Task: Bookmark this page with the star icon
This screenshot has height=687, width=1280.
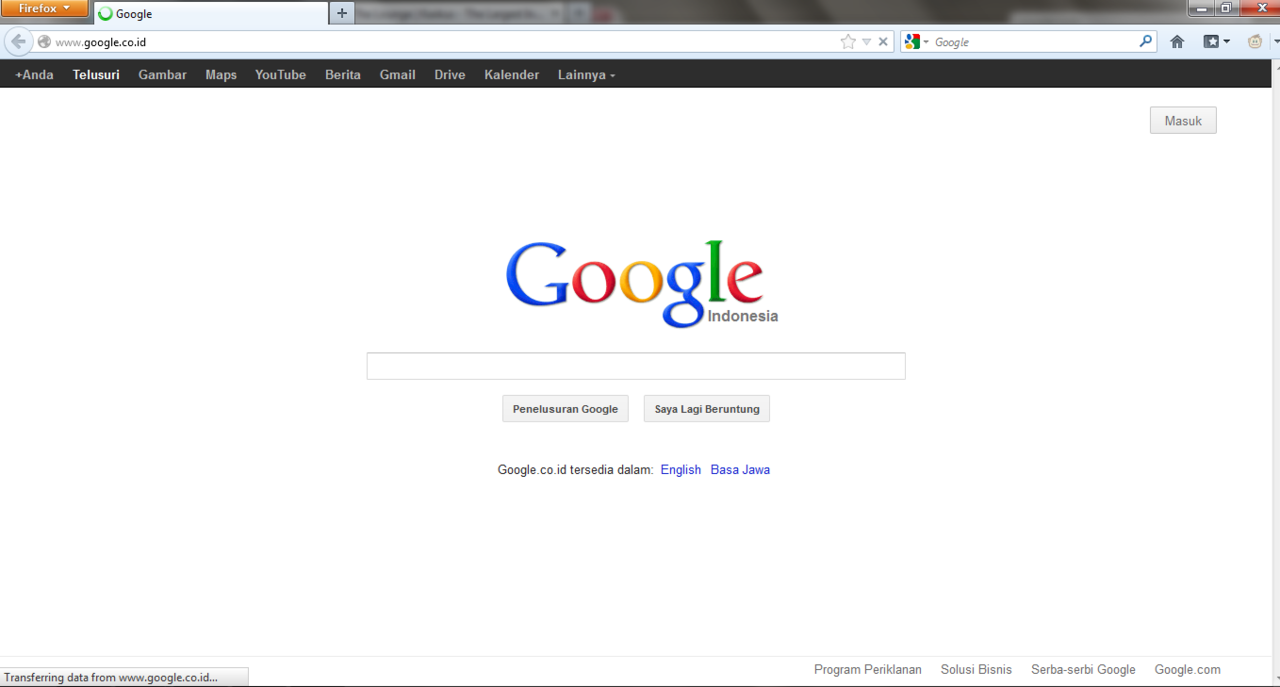Action: coord(848,42)
